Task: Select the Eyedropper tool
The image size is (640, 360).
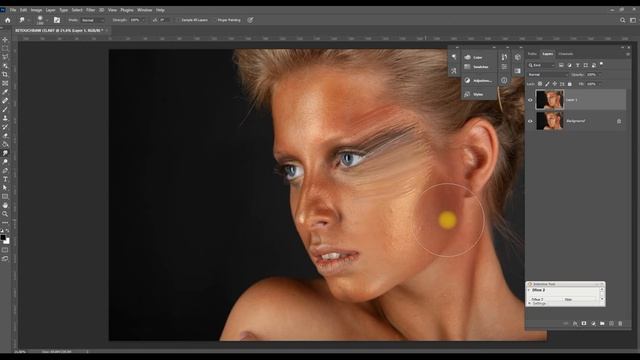Action: [x=5, y=92]
